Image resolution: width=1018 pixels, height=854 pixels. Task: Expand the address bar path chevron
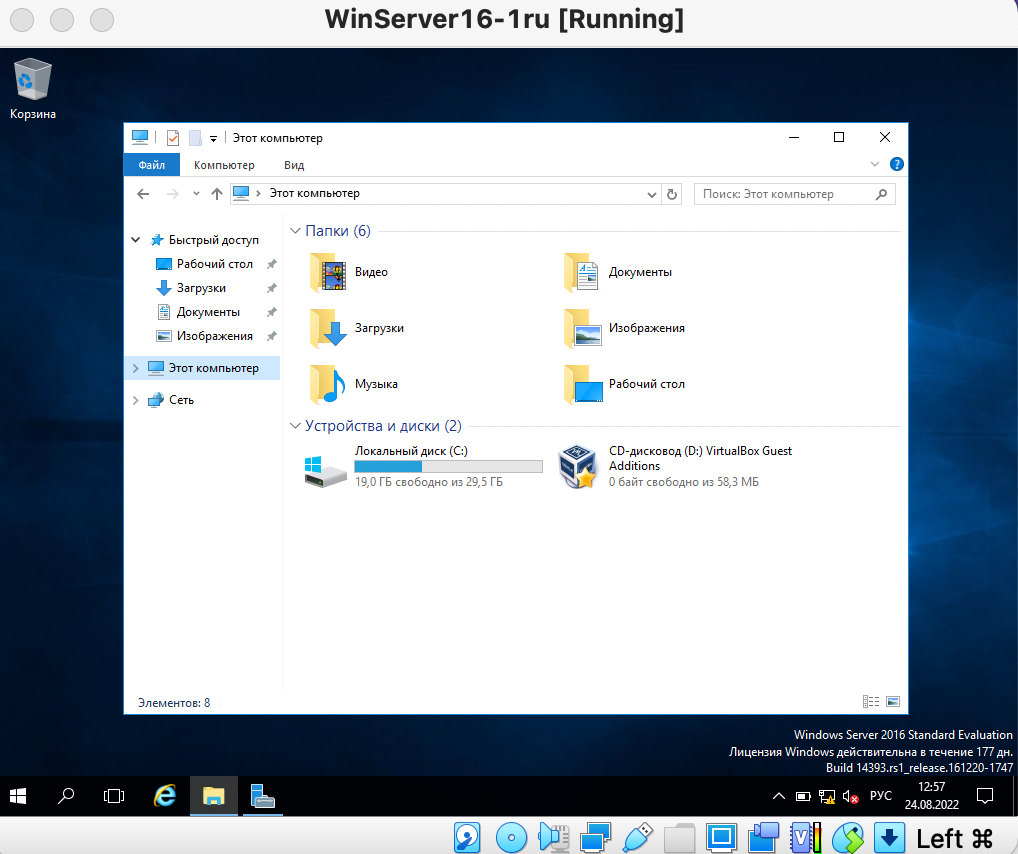(258, 194)
